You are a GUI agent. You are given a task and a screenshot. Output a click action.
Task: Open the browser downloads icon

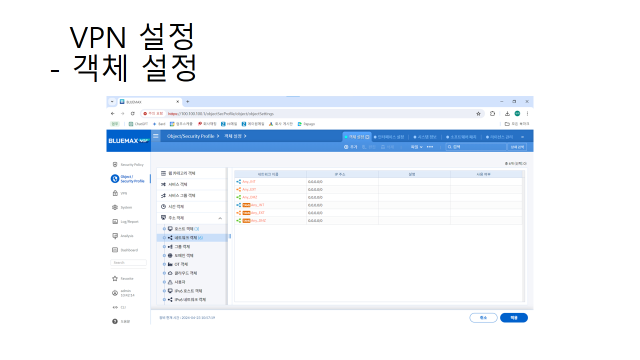click(x=507, y=113)
